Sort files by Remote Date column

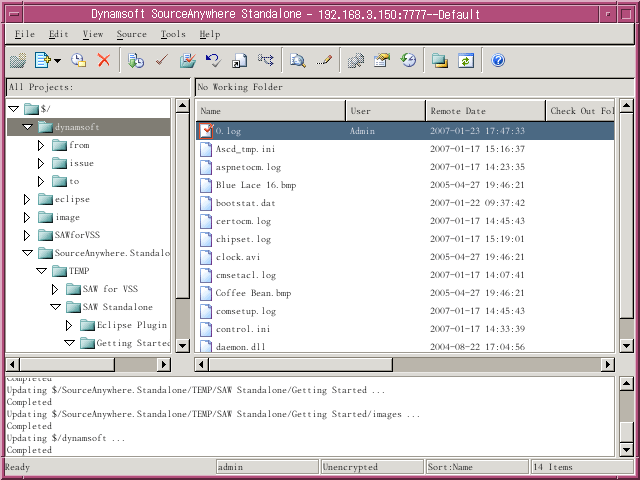485,111
